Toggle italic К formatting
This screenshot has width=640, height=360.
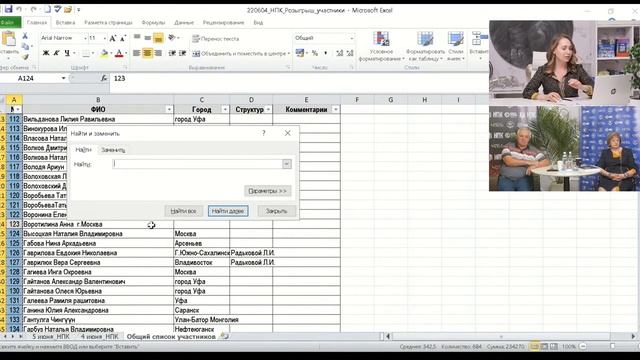56,53
